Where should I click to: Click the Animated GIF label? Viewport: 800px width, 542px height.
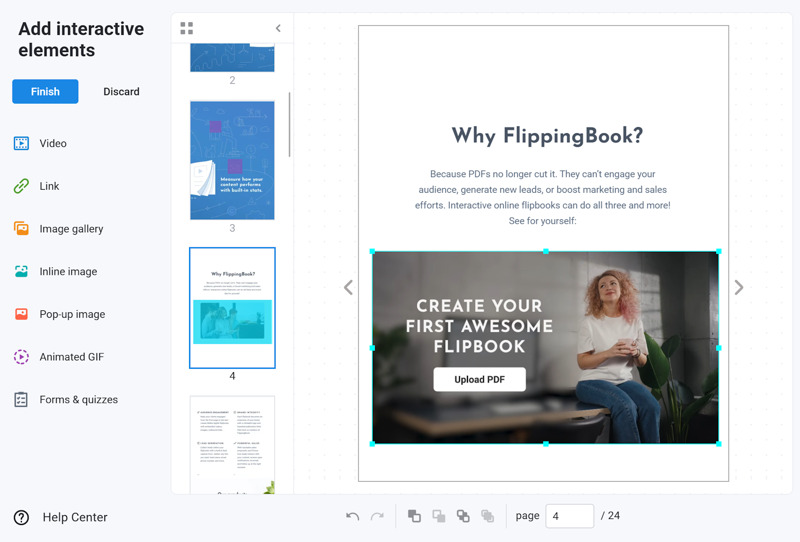coord(72,357)
